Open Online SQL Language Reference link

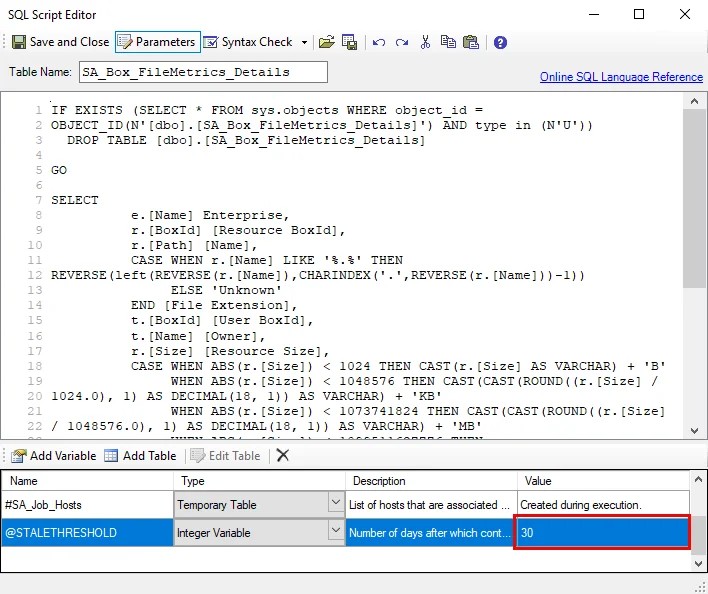(x=621, y=77)
